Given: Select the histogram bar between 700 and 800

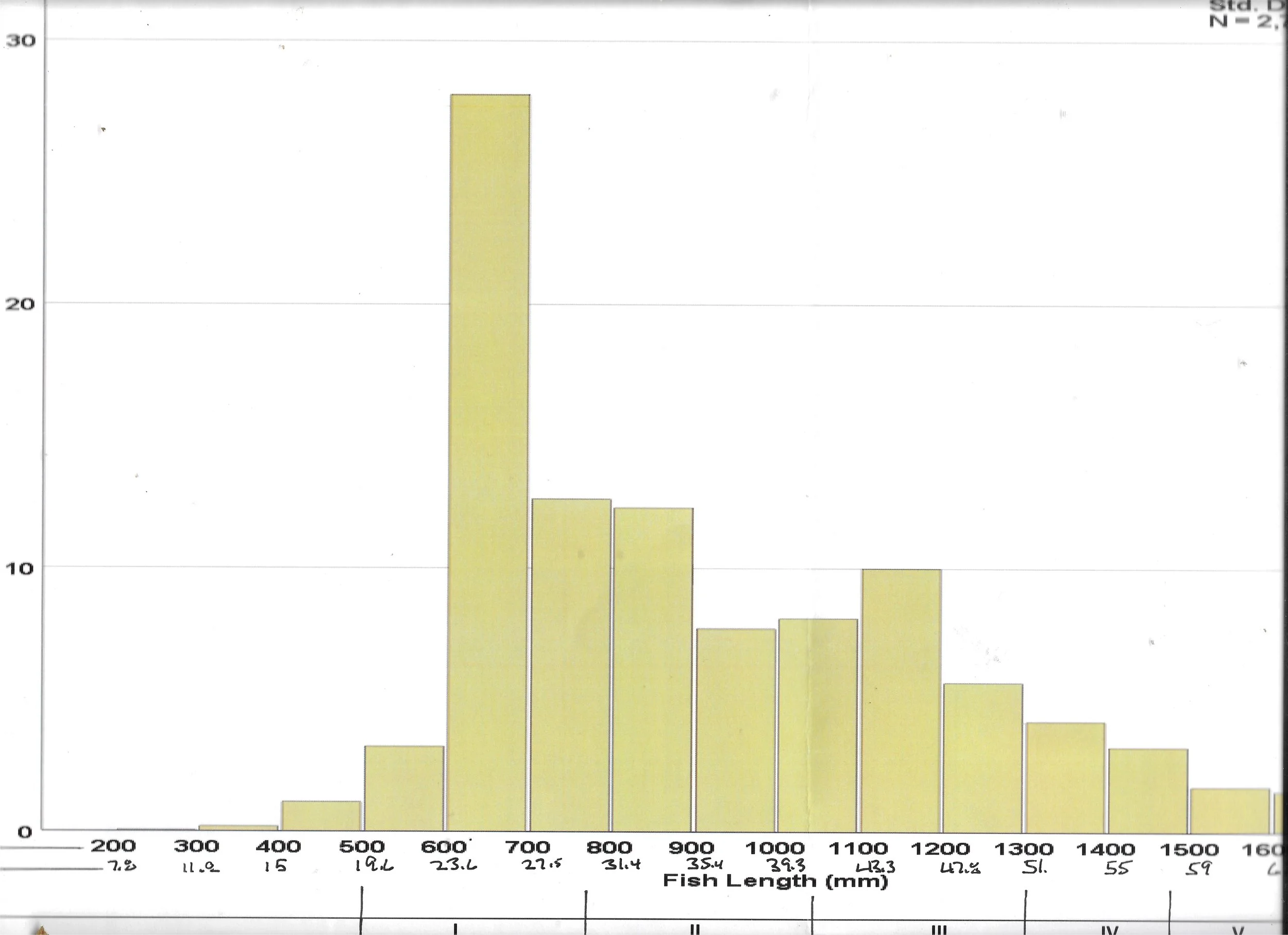Looking at the screenshot, I should click(x=571, y=665).
